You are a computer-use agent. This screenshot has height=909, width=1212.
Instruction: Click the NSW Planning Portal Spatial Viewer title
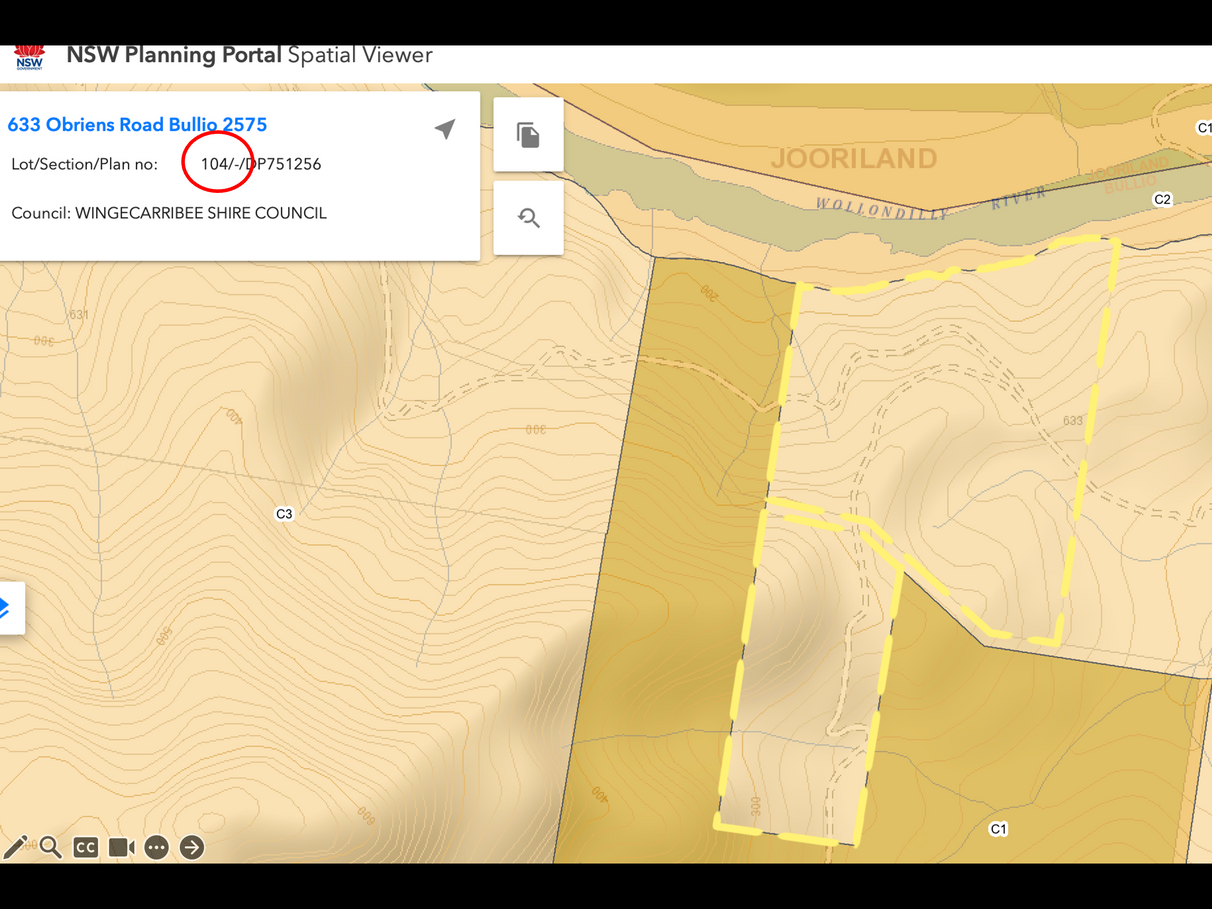[249, 55]
